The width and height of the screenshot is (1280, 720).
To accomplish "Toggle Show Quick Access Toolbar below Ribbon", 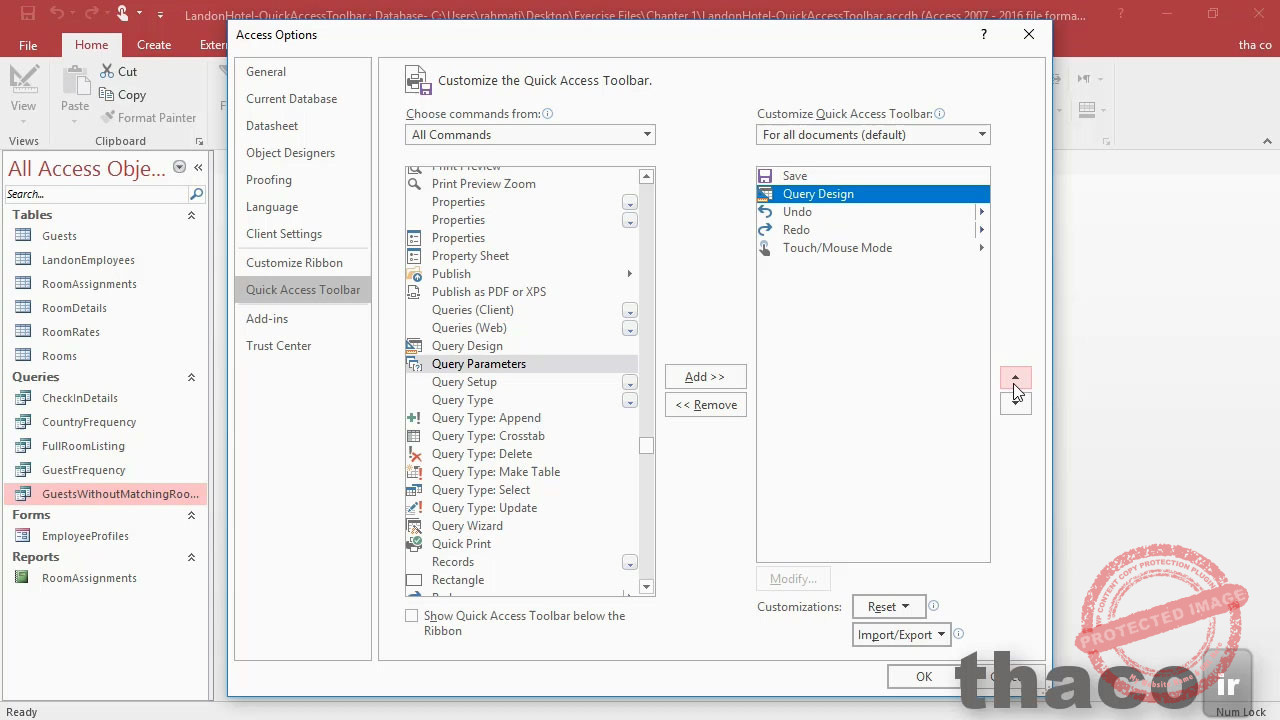I will pos(411,616).
